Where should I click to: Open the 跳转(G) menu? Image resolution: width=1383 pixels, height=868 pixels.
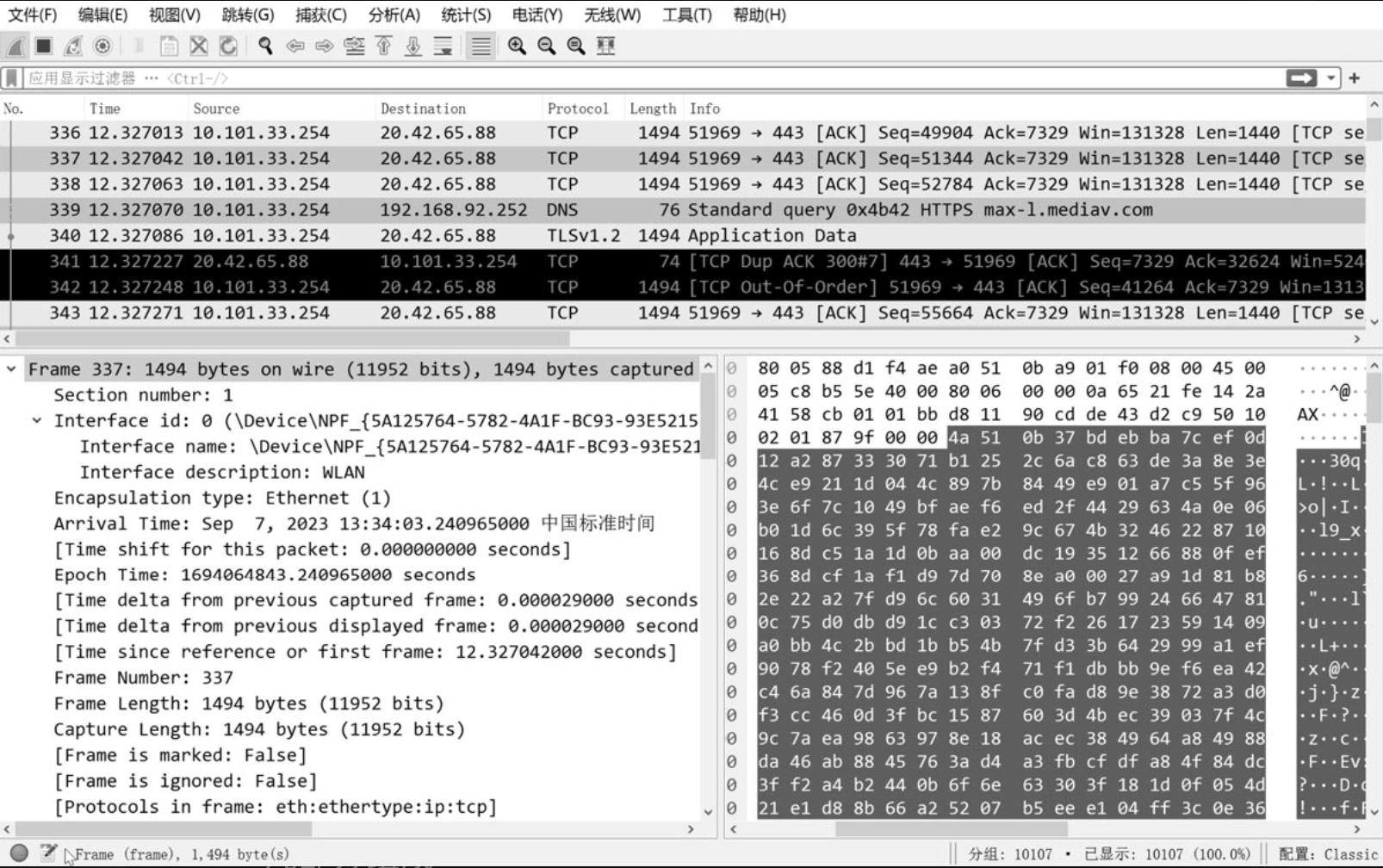click(x=248, y=15)
